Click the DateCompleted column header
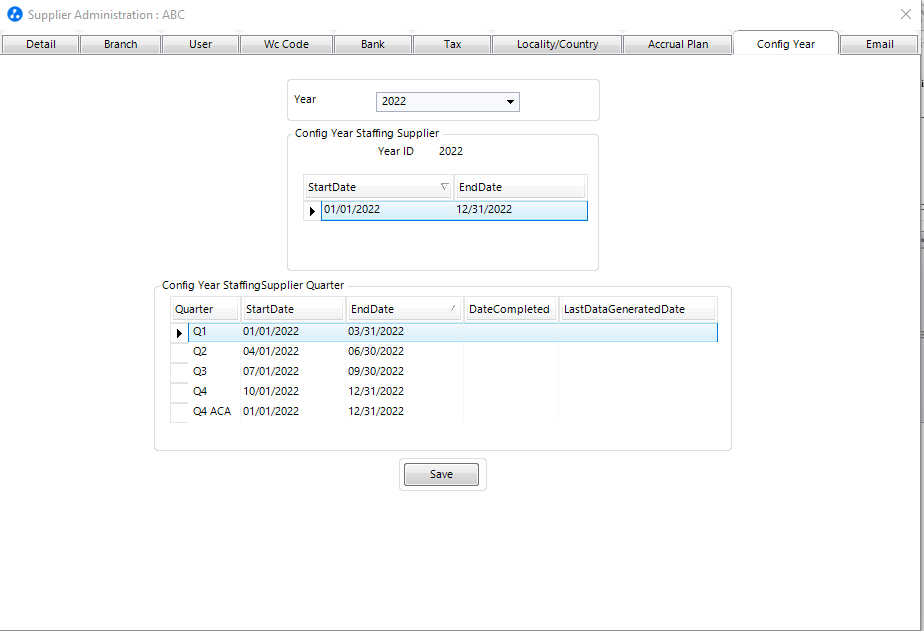The height and width of the screenshot is (631, 924). click(x=509, y=309)
